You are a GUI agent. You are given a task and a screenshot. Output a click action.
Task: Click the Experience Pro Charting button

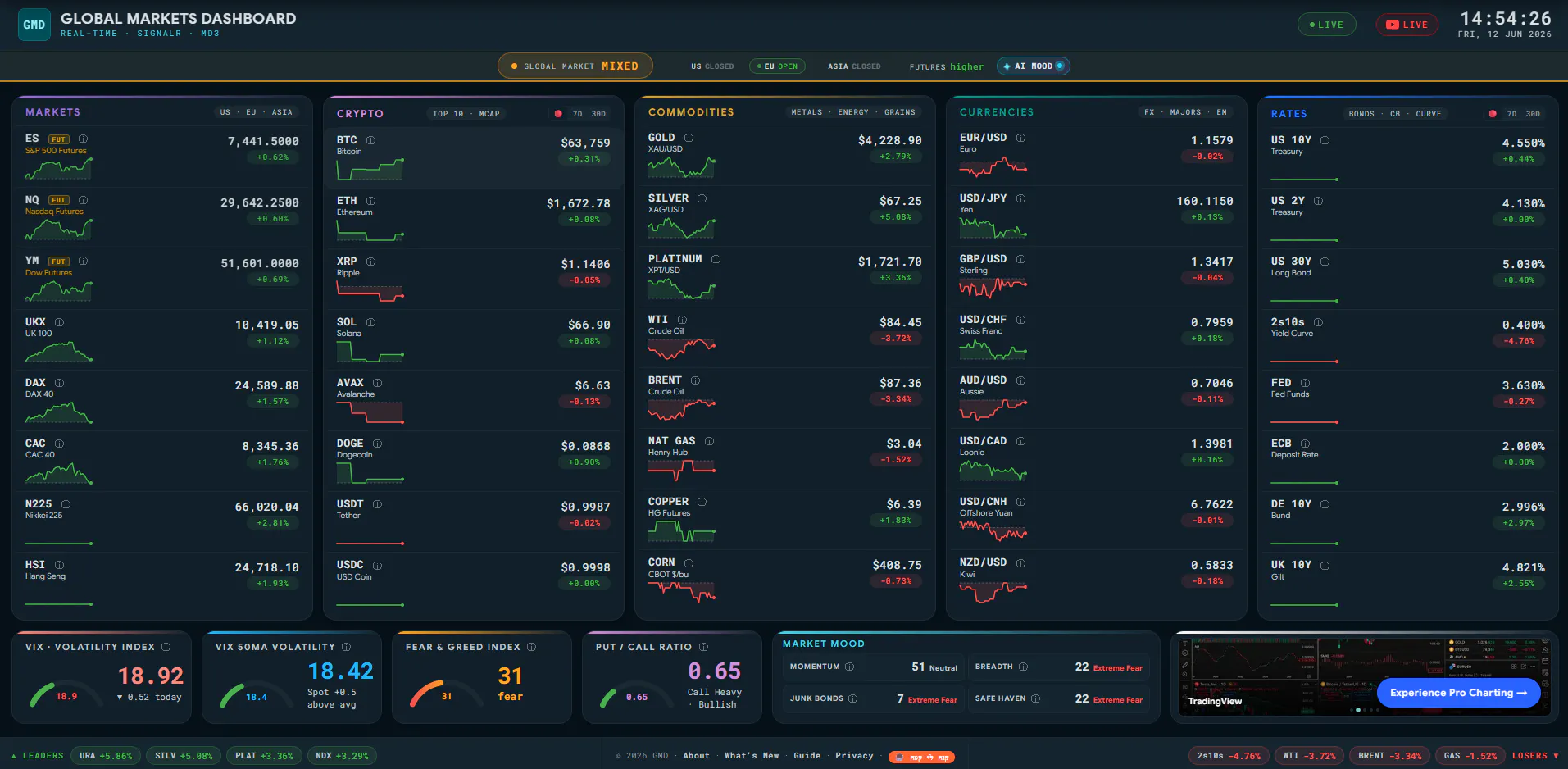[1458, 693]
